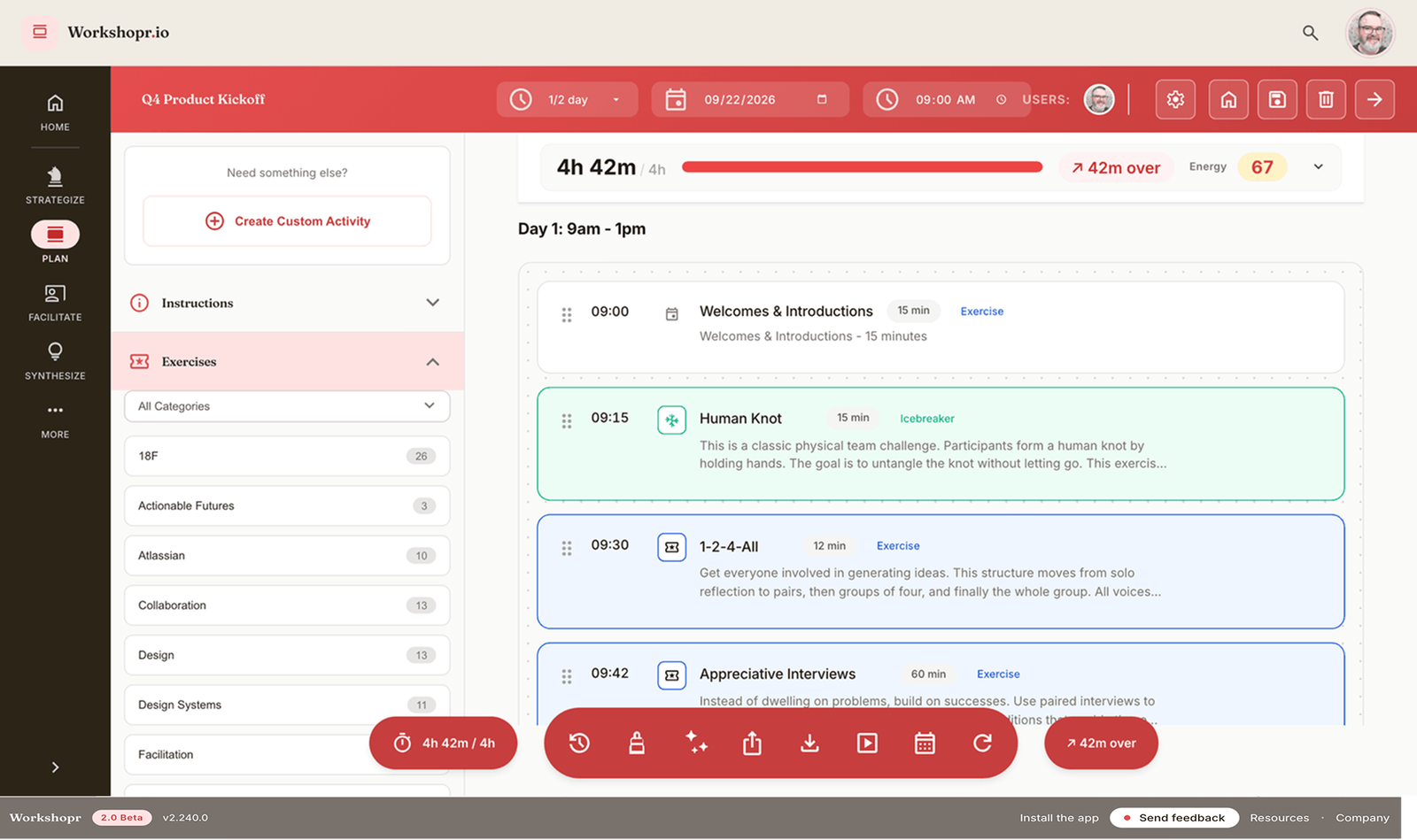Click the 1-2-4-All exercise icon
This screenshot has height=840, width=1417.
point(672,547)
